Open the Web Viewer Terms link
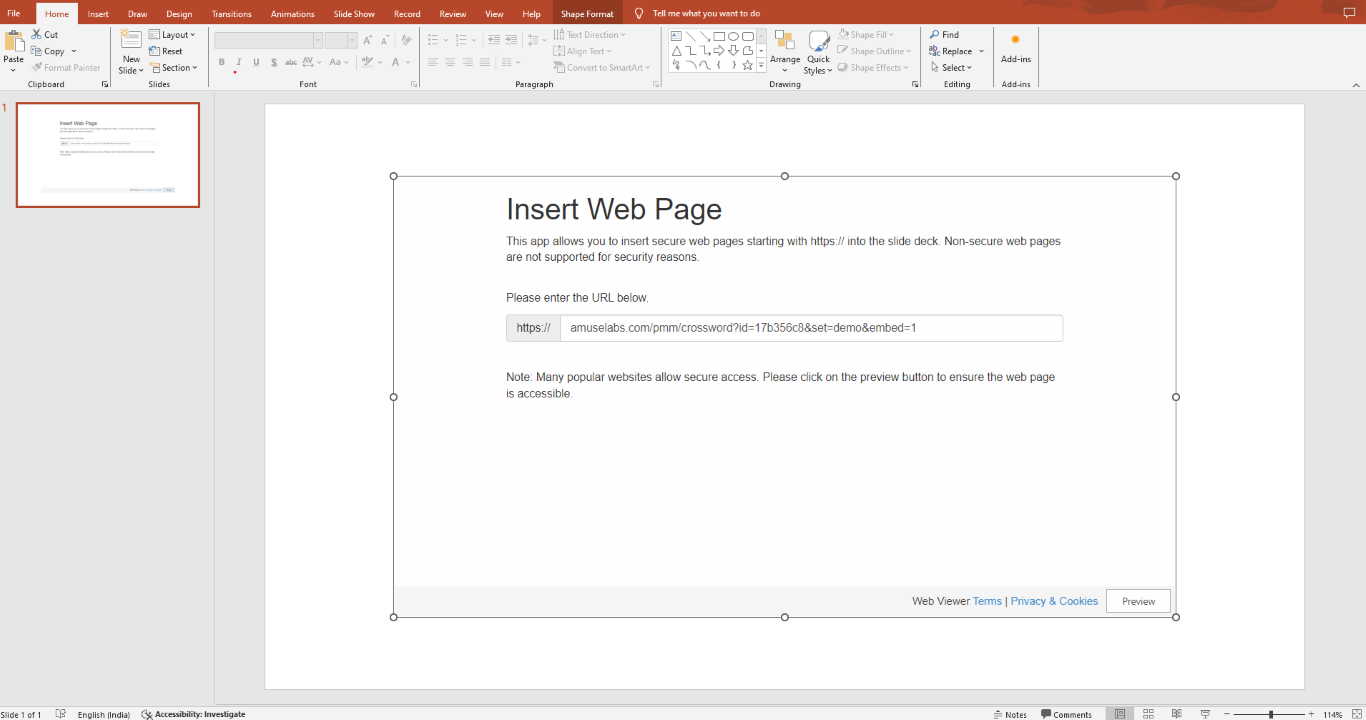1366x720 pixels. [x=987, y=601]
